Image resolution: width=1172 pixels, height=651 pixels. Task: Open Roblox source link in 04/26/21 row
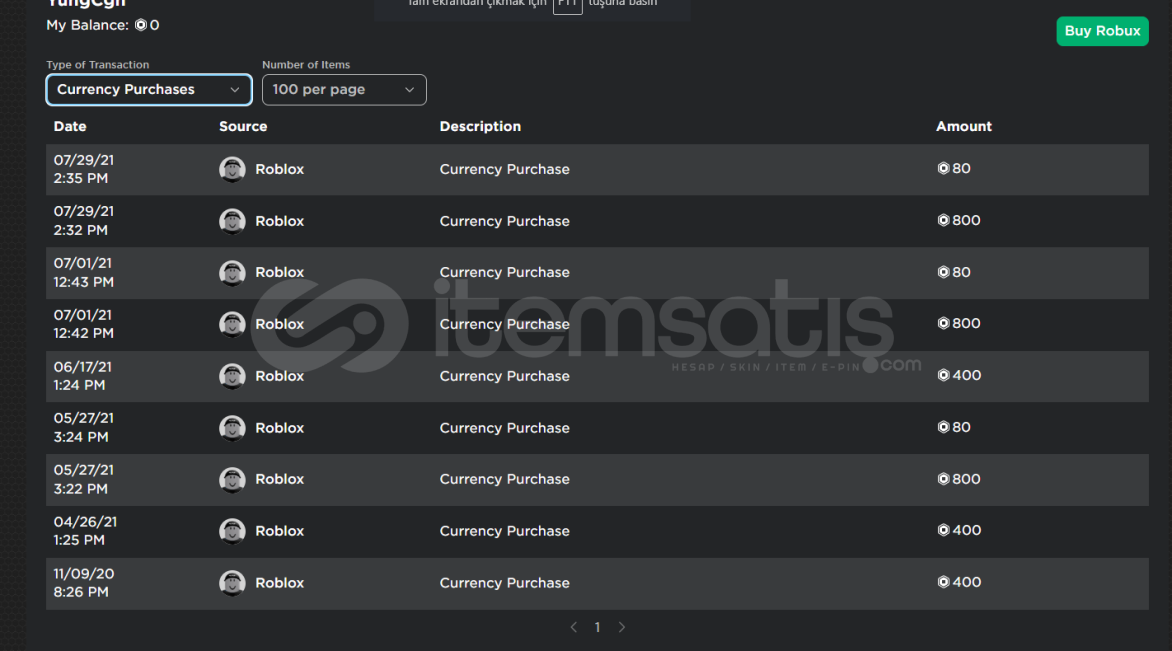pos(280,531)
